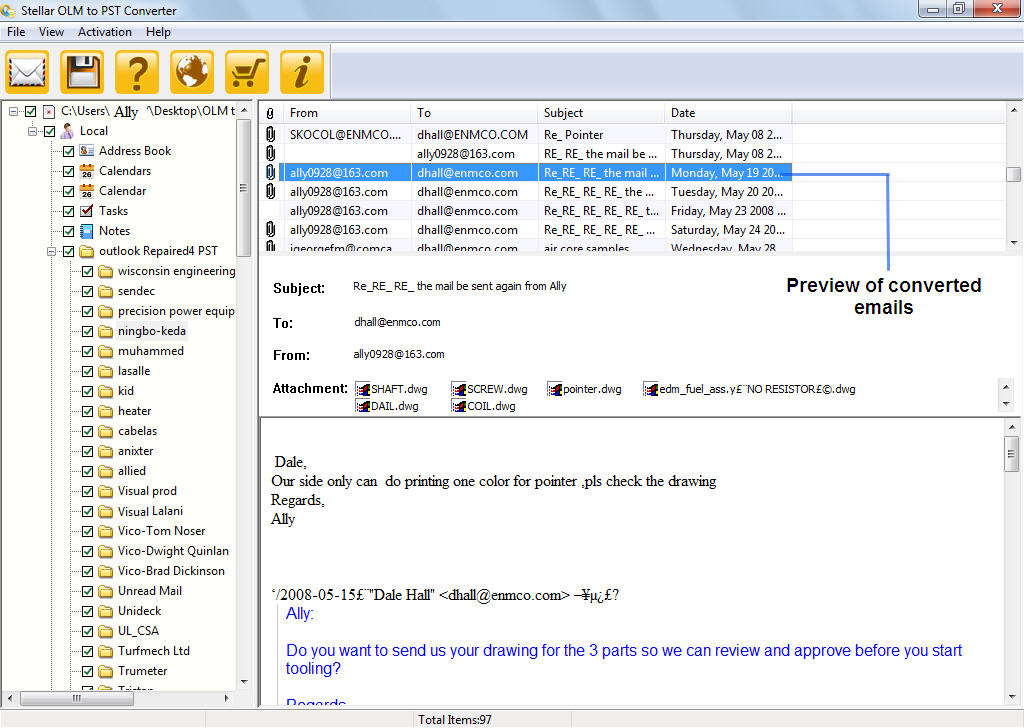Open the About info 'i' icon
Image resolution: width=1024 pixels, height=728 pixels.
coord(302,72)
